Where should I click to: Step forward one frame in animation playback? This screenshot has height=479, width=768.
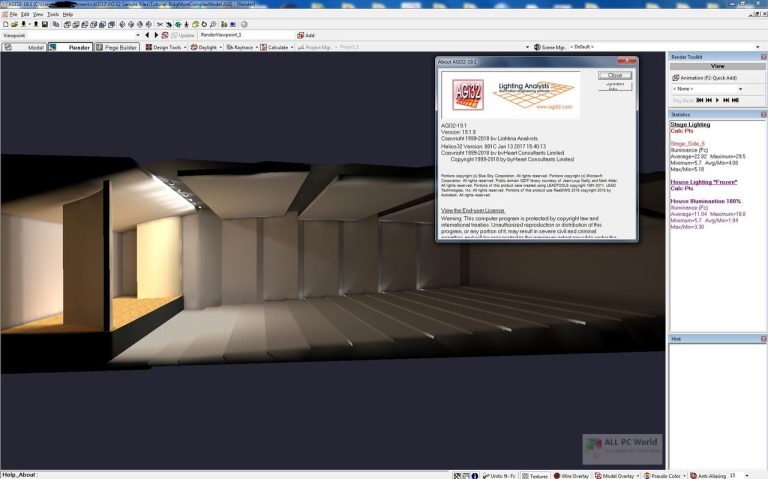[x=726, y=100]
